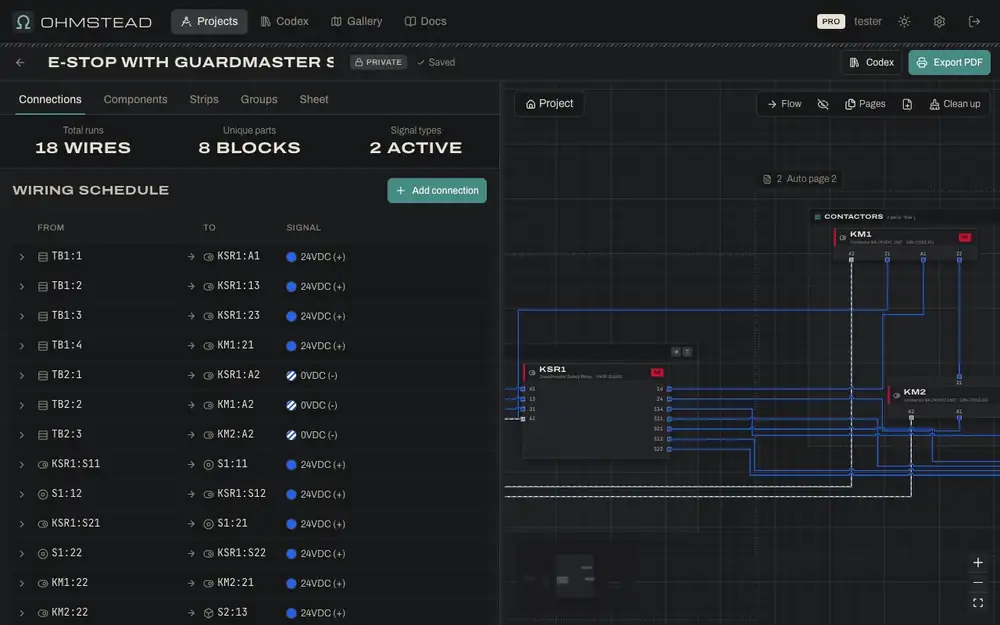Screen dimensions: 1000x625
Task: Toggle the light/dark theme sun icon
Action: pyautogui.click(x=904, y=22)
